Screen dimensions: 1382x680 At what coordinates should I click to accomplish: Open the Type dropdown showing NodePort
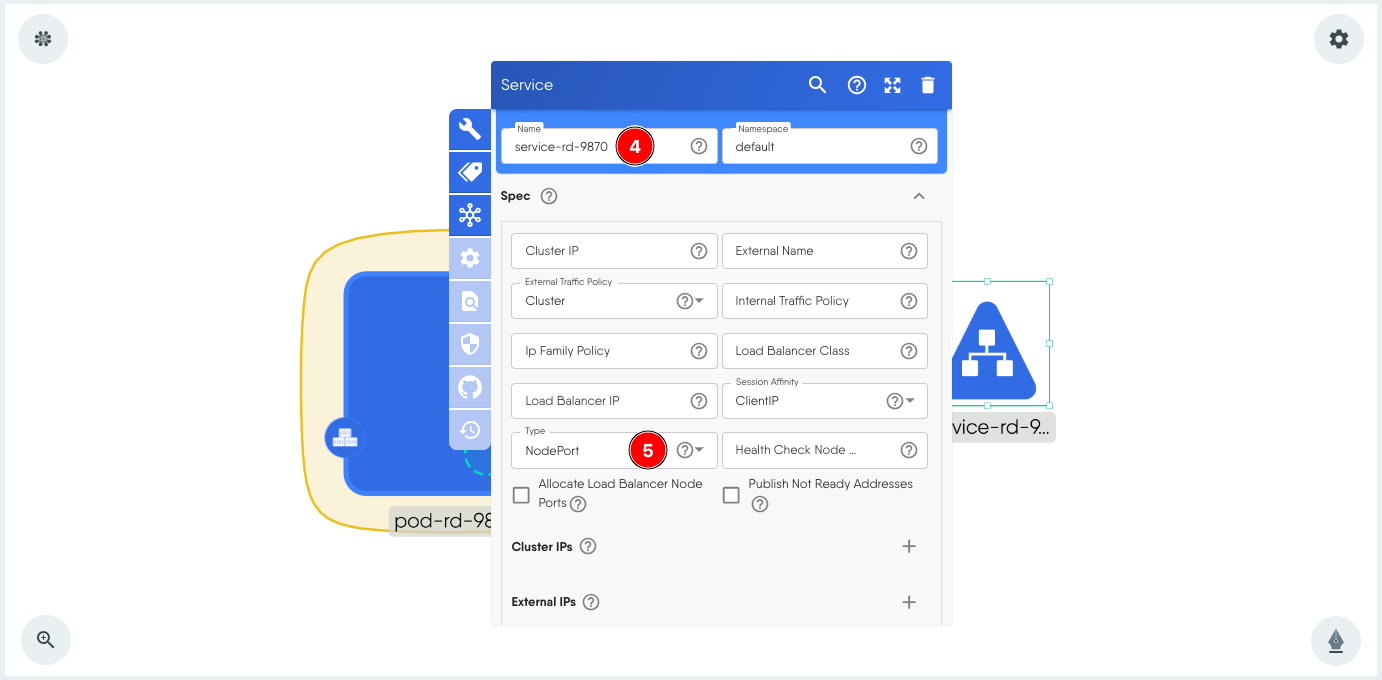coord(700,451)
